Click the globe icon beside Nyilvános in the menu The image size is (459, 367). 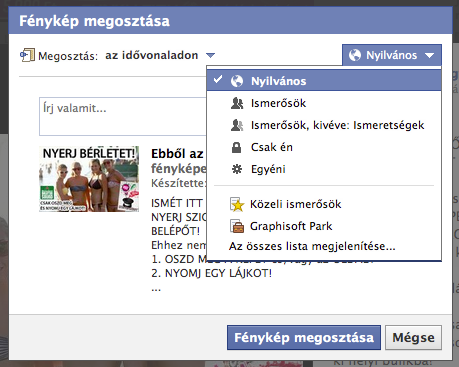237,81
